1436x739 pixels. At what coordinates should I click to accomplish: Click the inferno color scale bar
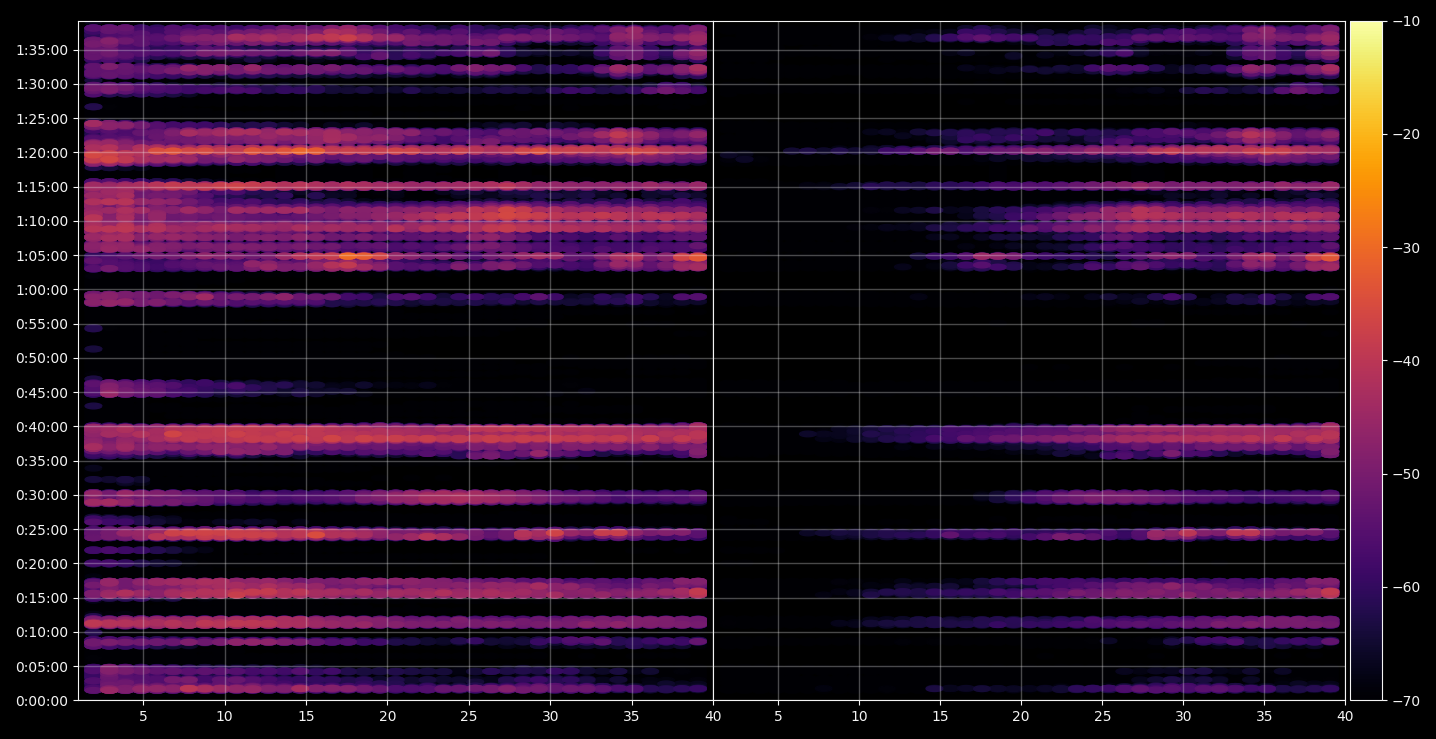[x=1366, y=361]
